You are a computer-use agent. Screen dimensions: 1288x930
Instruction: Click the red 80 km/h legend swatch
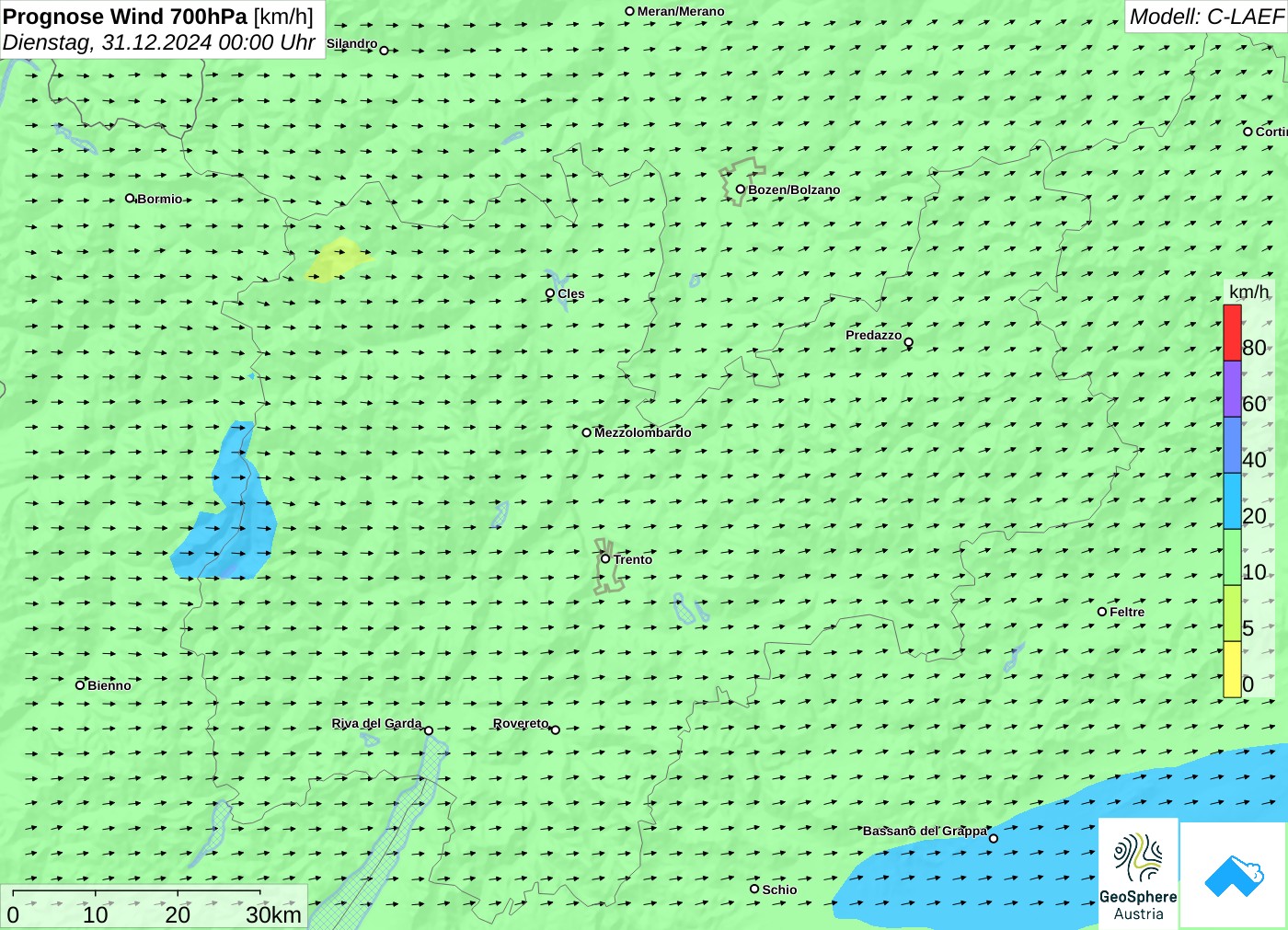click(1232, 333)
